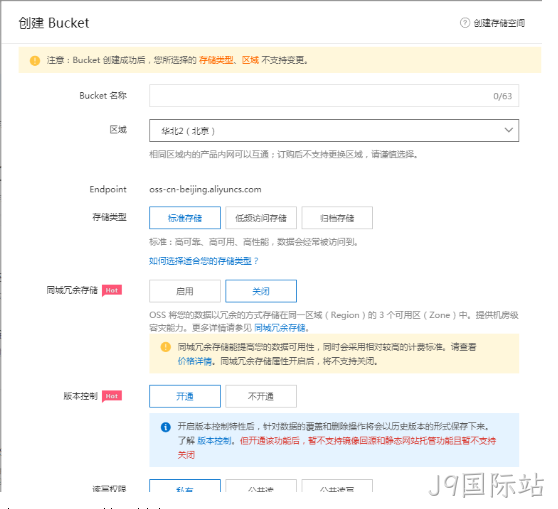Click the Endpoint value oss-cn-beijing.aliyuncs.com
This screenshot has height=509, width=558.
tap(205, 189)
